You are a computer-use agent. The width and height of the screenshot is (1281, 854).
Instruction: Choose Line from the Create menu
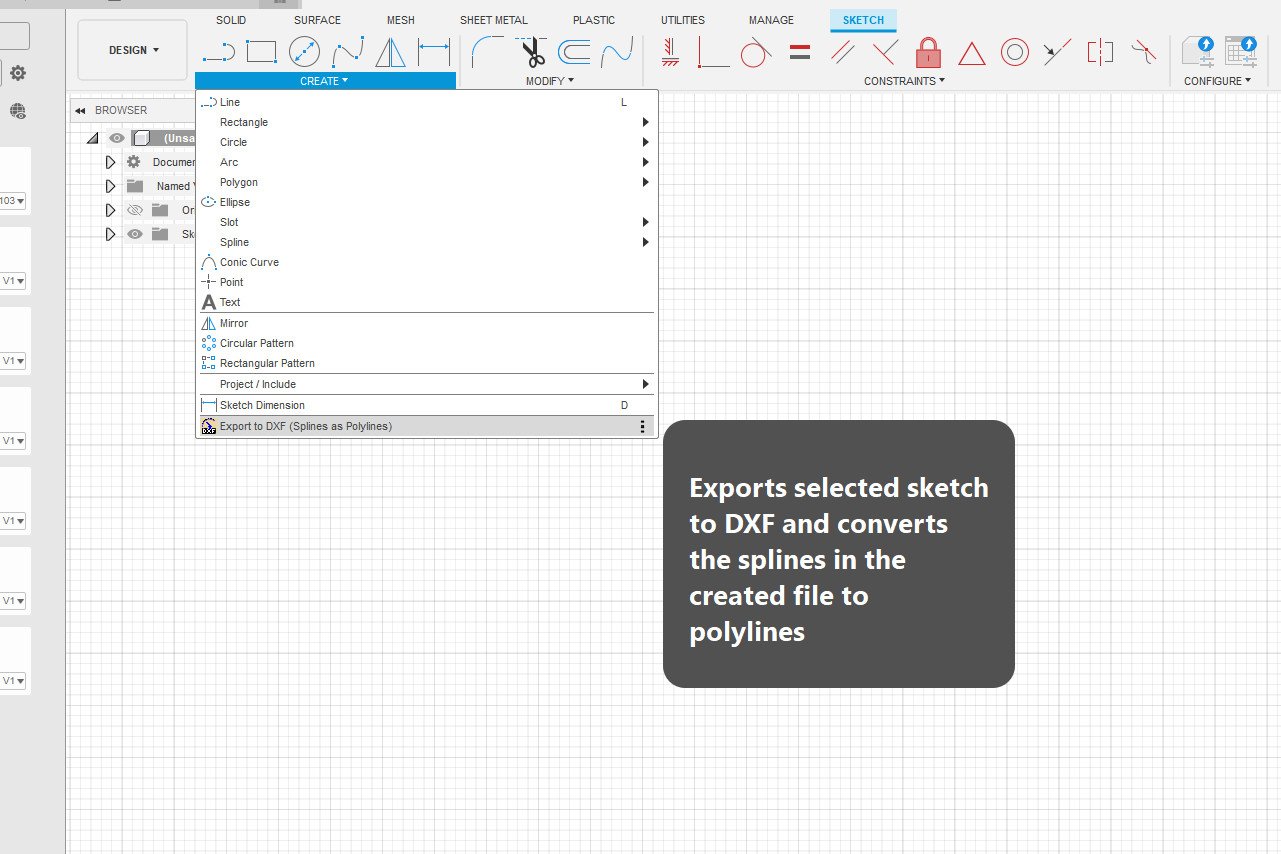pos(427,102)
